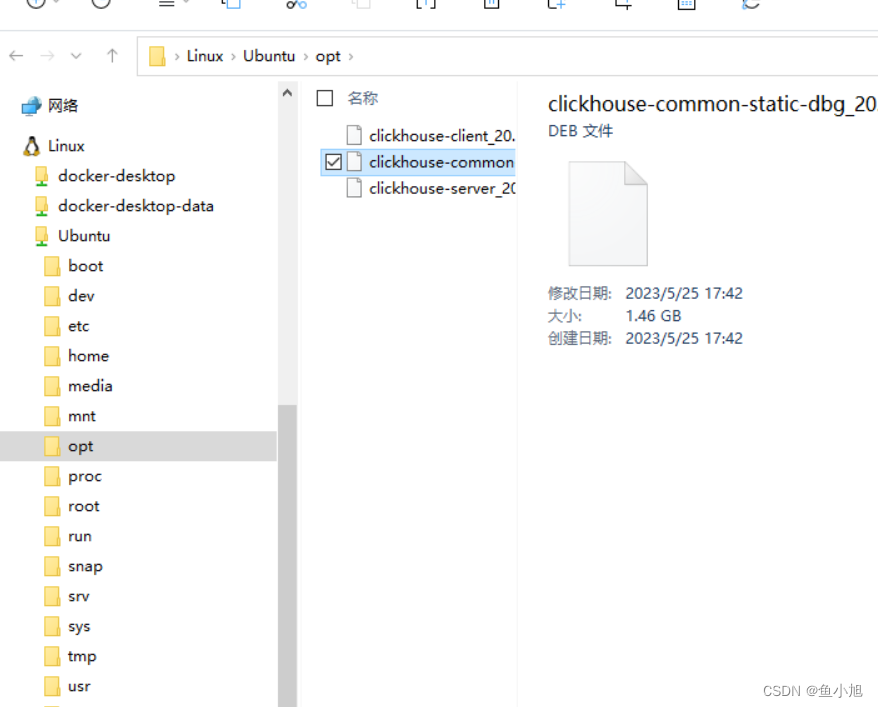Image resolution: width=878 pixels, height=707 pixels.
Task: Open Ubuntu in the navigation tree
Action: tap(84, 236)
